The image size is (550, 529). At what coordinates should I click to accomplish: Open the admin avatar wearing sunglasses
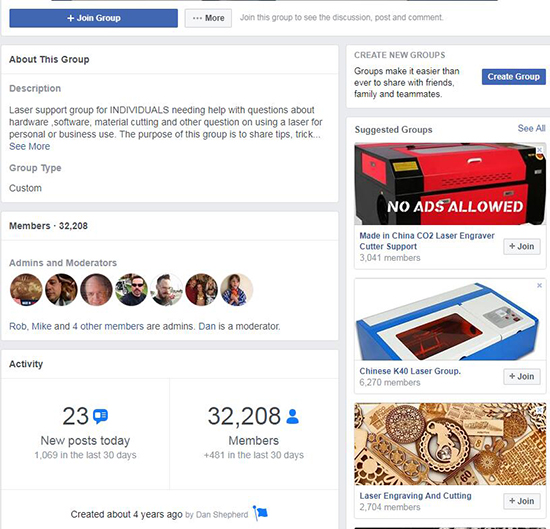(x=132, y=290)
